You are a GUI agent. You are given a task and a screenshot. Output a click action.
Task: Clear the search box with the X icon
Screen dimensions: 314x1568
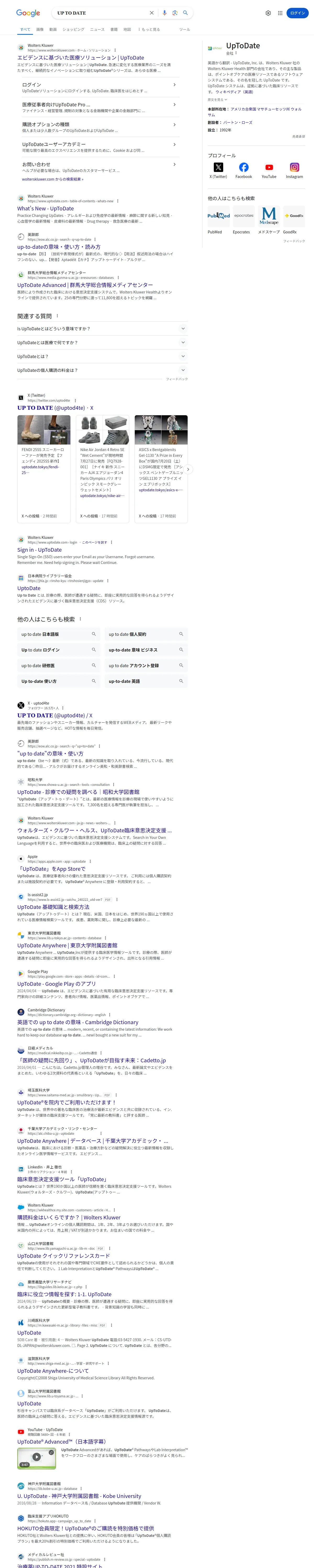coord(152,13)
